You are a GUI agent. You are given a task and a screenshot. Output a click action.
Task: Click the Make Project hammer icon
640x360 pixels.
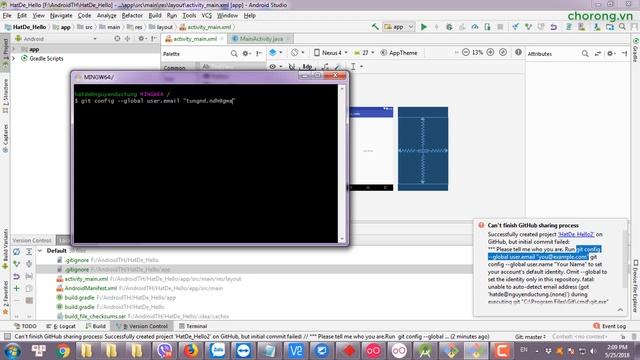[375, 27]
